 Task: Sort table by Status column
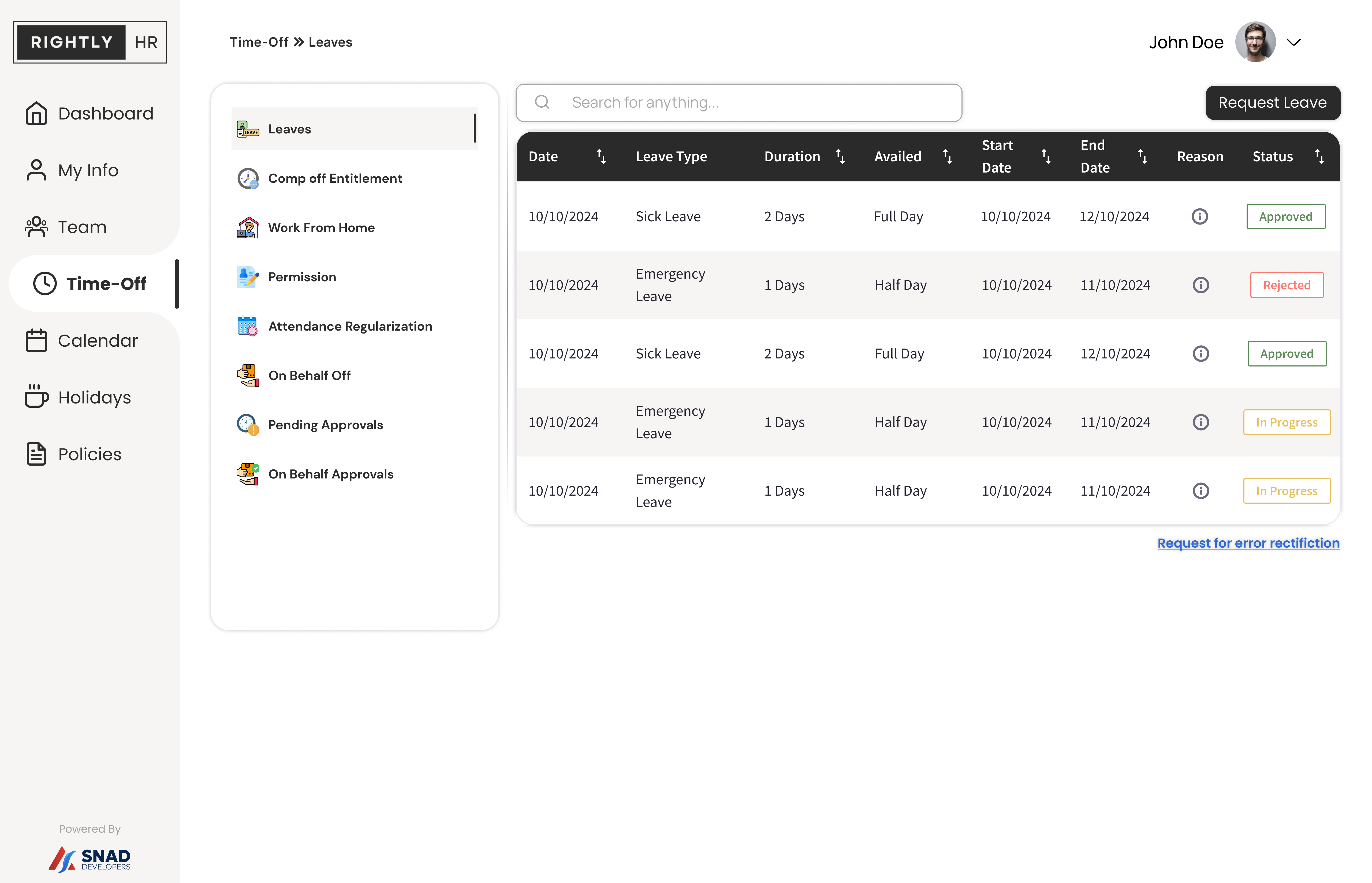1319,156
